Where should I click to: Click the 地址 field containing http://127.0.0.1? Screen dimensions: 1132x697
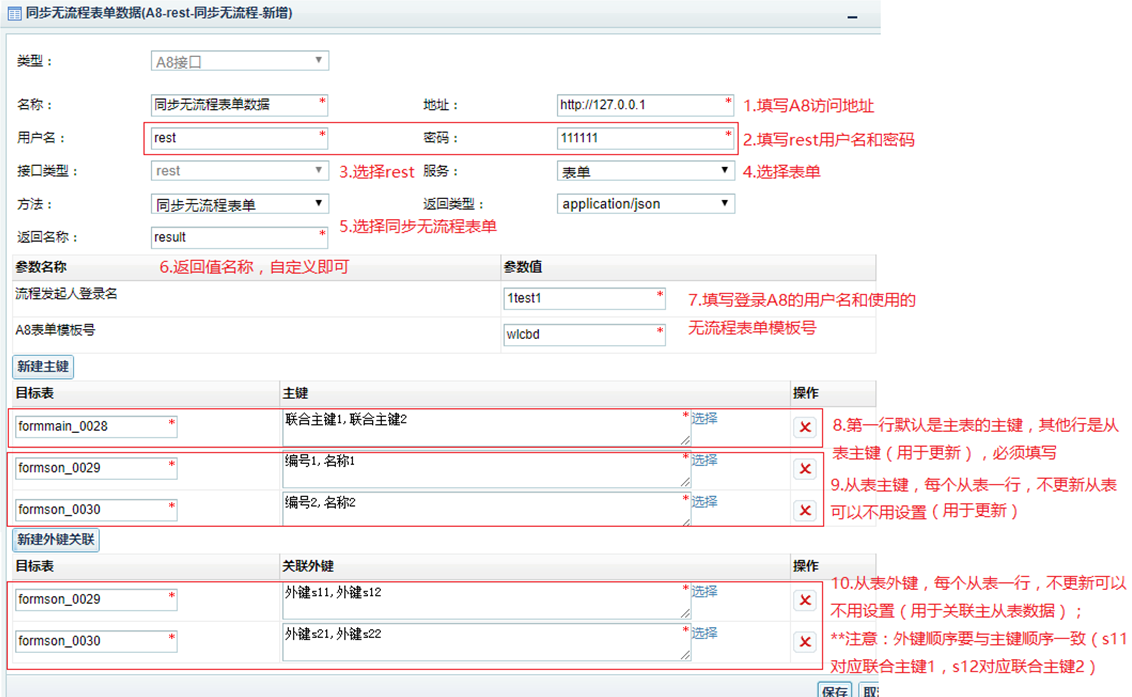pos(641,105)
